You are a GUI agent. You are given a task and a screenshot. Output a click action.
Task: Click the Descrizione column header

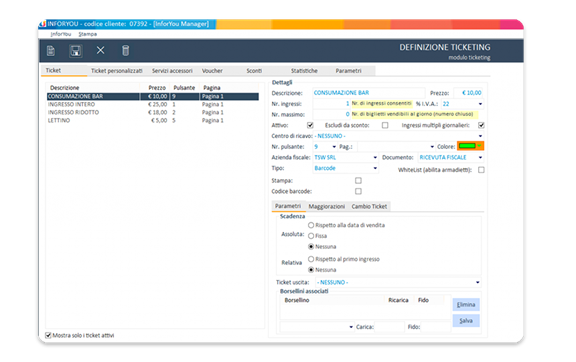[x=93, y=88]
